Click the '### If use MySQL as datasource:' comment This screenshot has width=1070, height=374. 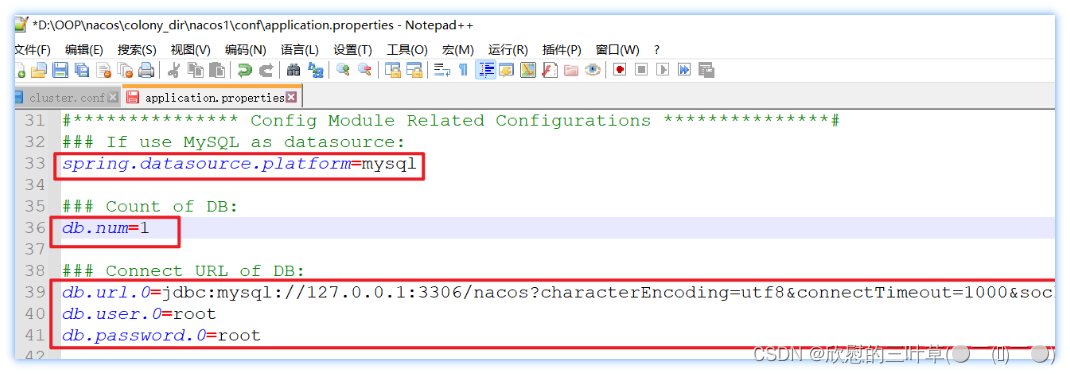point(233,142)
